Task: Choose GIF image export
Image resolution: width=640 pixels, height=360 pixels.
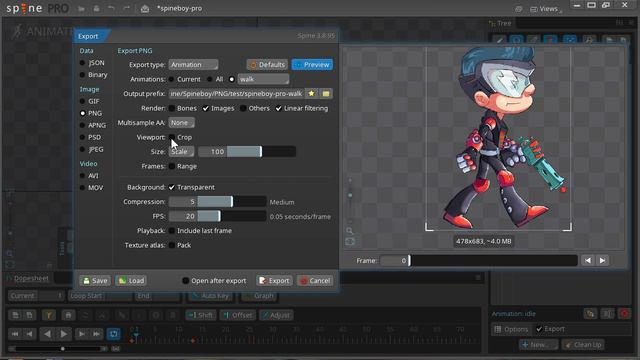Action: [x=90, y=101]
